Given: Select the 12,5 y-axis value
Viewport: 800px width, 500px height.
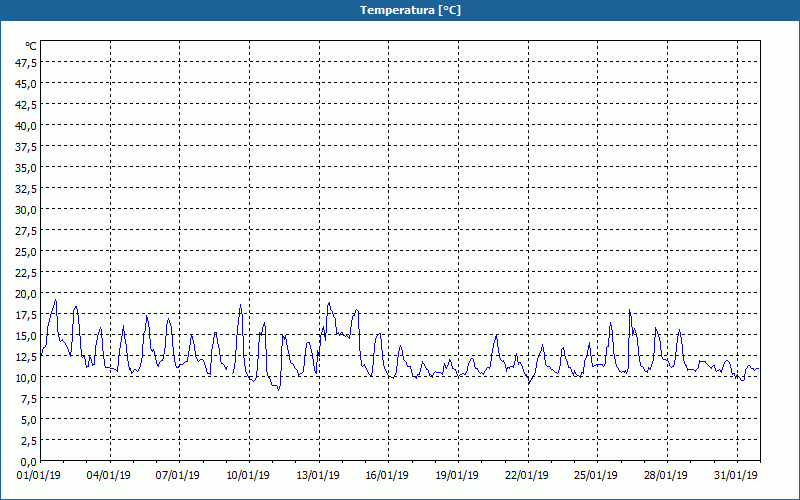Looking at the screenshot, I should (27, 357).
